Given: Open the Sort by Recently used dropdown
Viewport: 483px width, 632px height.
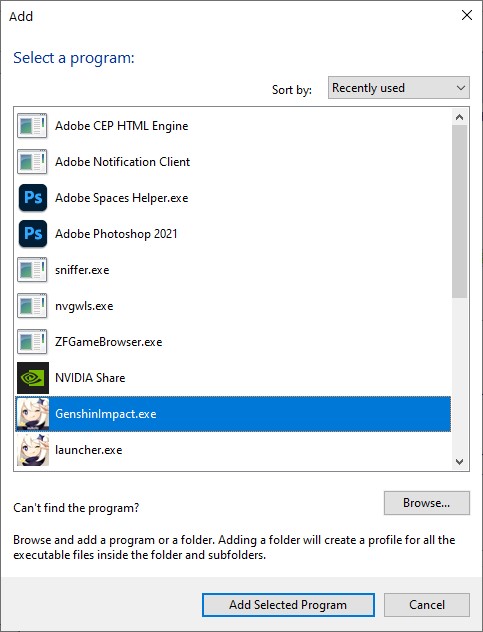Looking at the screenshot, I should tap(398, 87).
